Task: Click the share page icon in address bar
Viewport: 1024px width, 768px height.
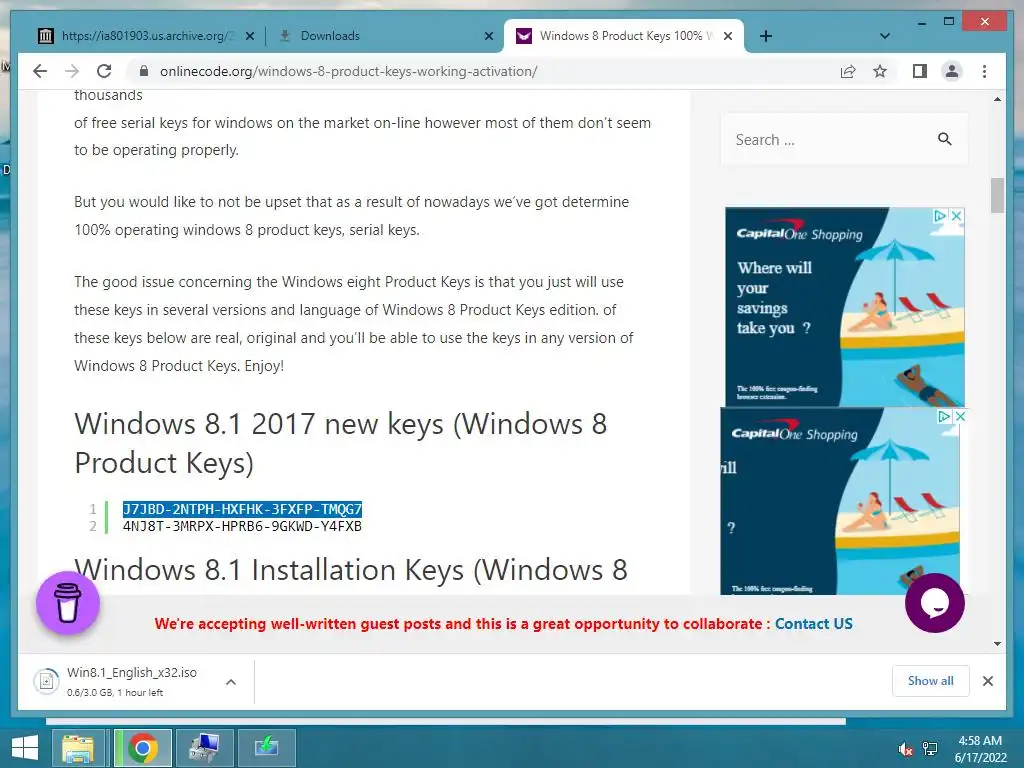Action: [848, 71]
